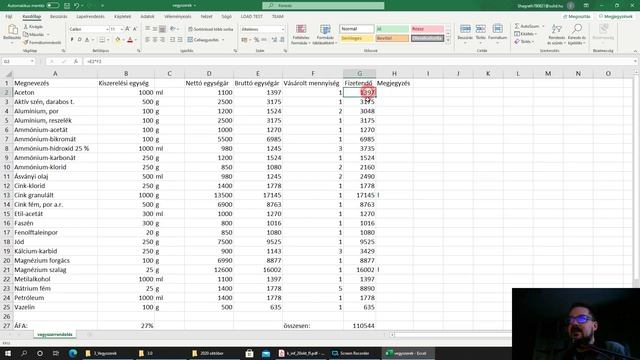Open Microsoft Edge from the taskbar
Viewport: 640px width, 360px height.
click(73, 353)
